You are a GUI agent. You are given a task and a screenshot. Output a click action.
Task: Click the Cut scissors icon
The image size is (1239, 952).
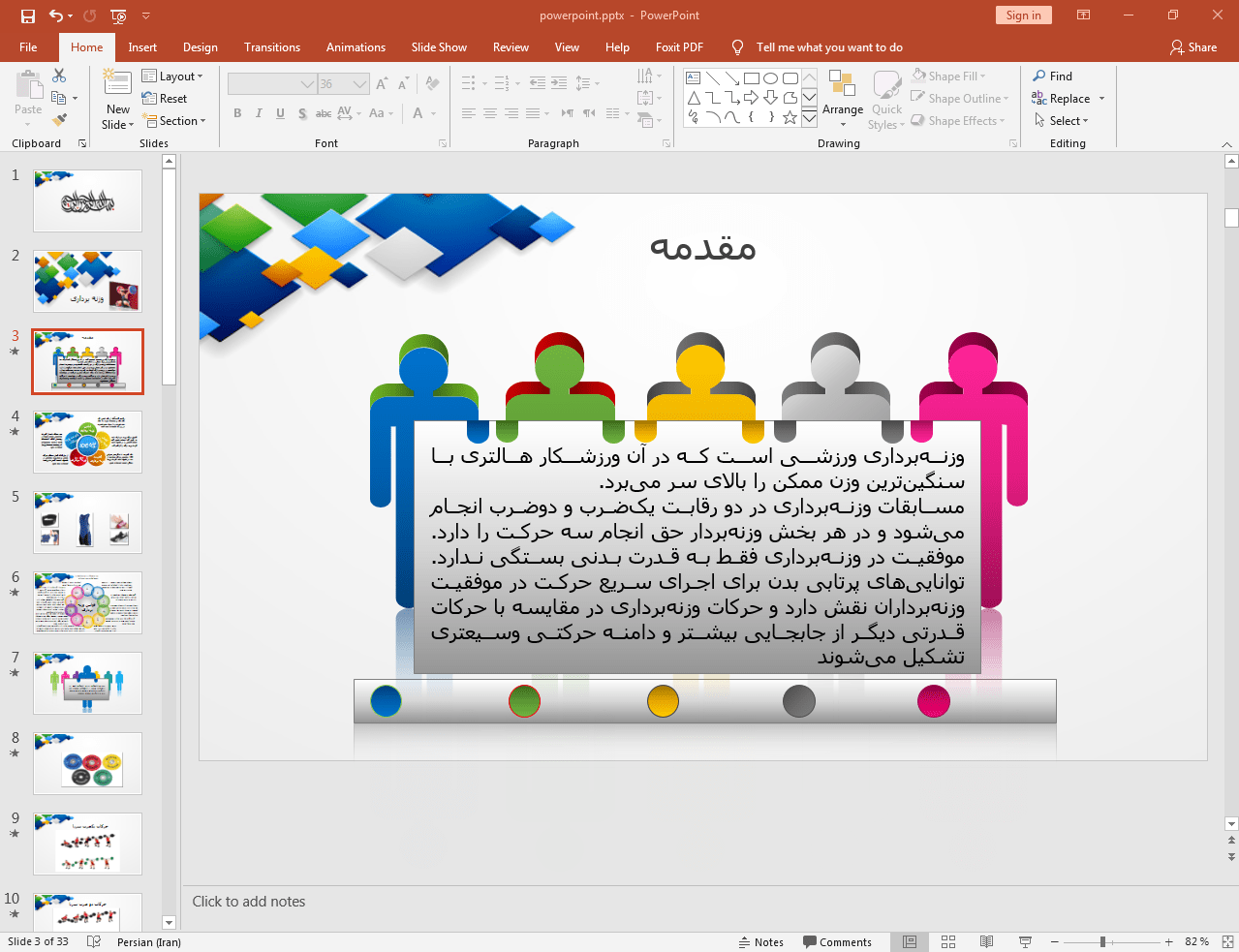59,76
